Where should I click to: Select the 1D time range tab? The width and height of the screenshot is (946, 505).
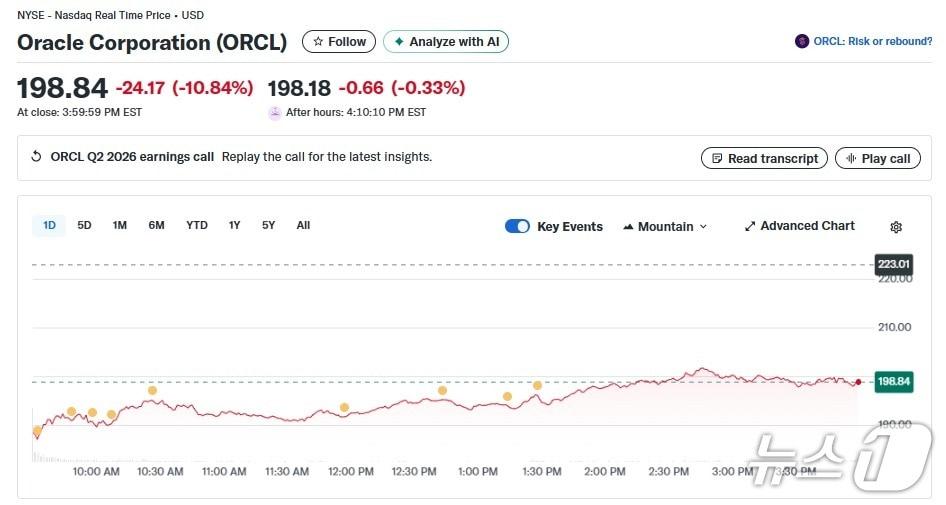coord(49,225)
